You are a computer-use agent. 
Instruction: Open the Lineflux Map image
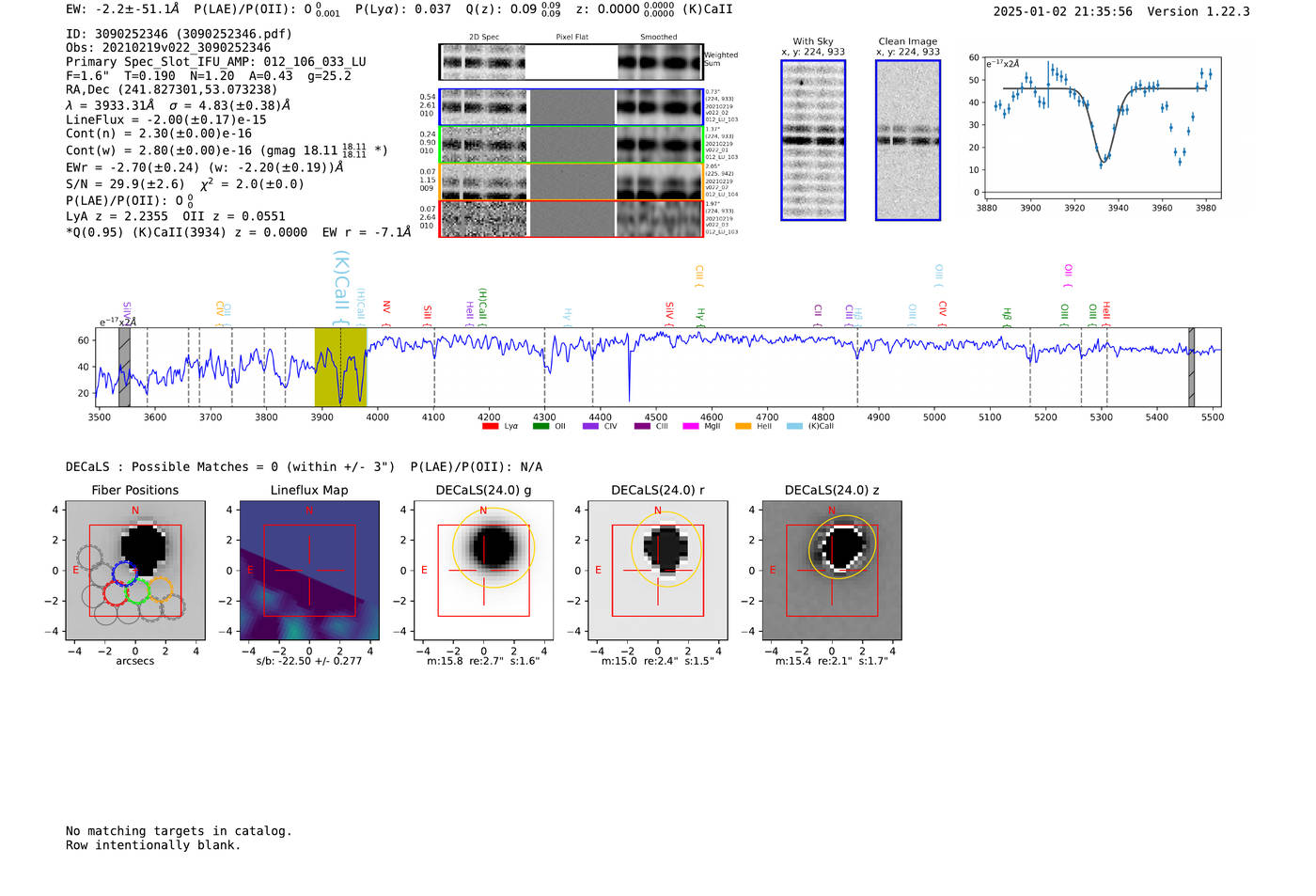click(x=309, y=572)
